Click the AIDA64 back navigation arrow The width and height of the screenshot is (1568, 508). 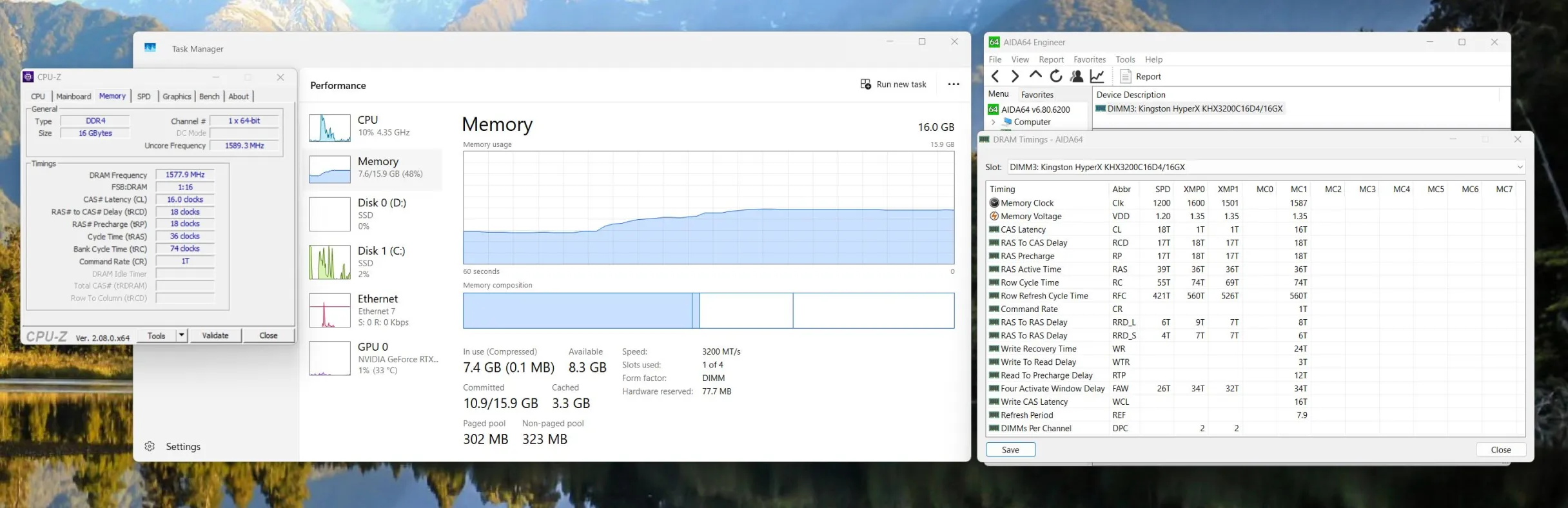995,77
